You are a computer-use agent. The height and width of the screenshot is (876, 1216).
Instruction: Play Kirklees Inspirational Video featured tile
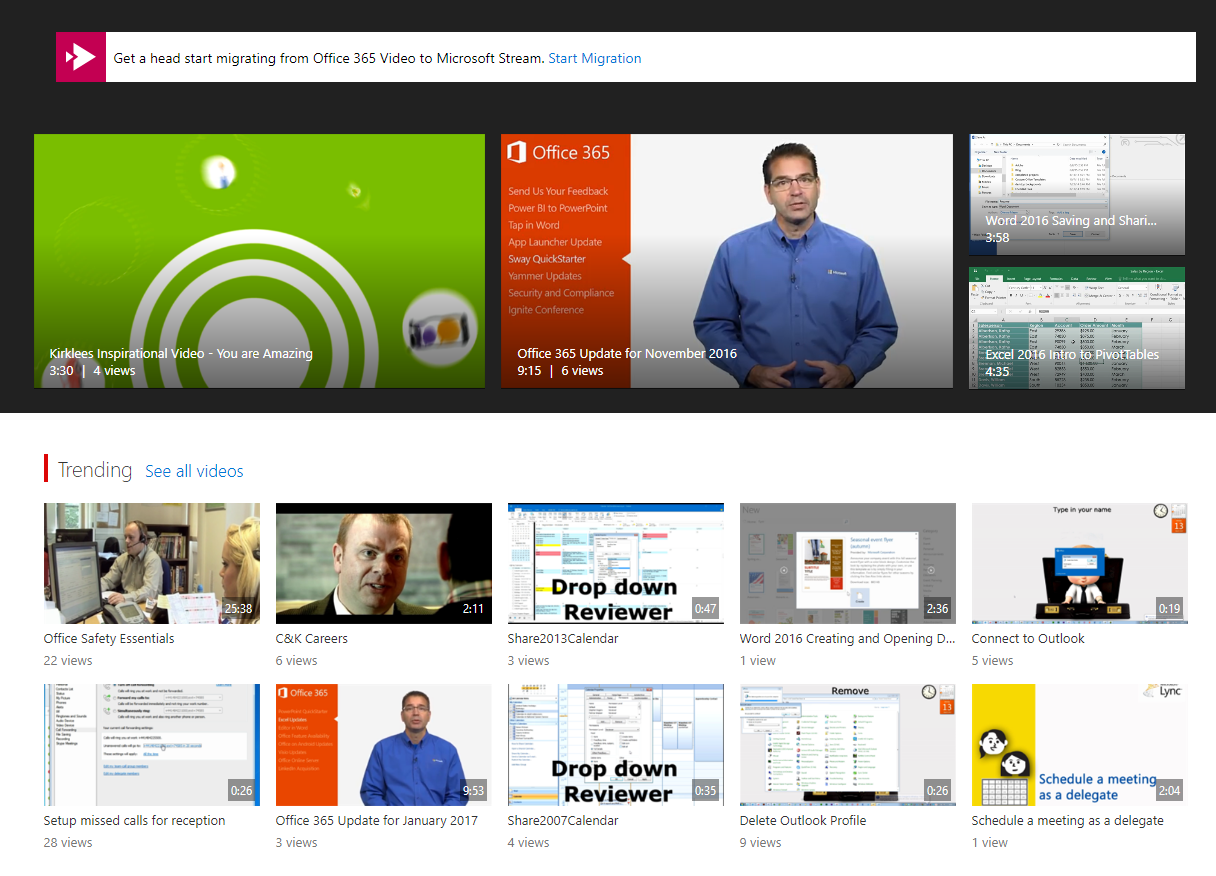pos(259,261)
